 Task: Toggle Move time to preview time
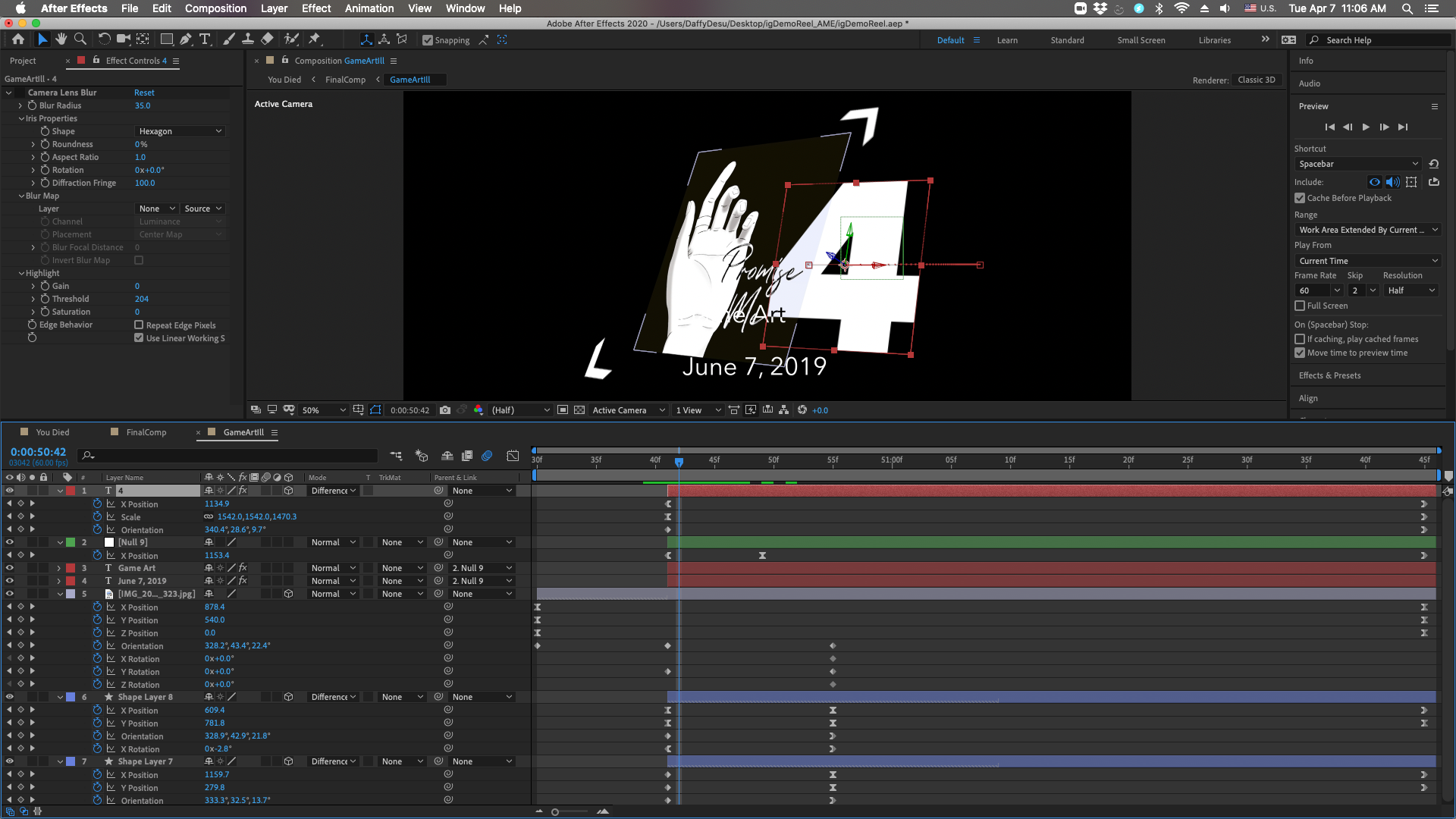tap(1300, 353)
